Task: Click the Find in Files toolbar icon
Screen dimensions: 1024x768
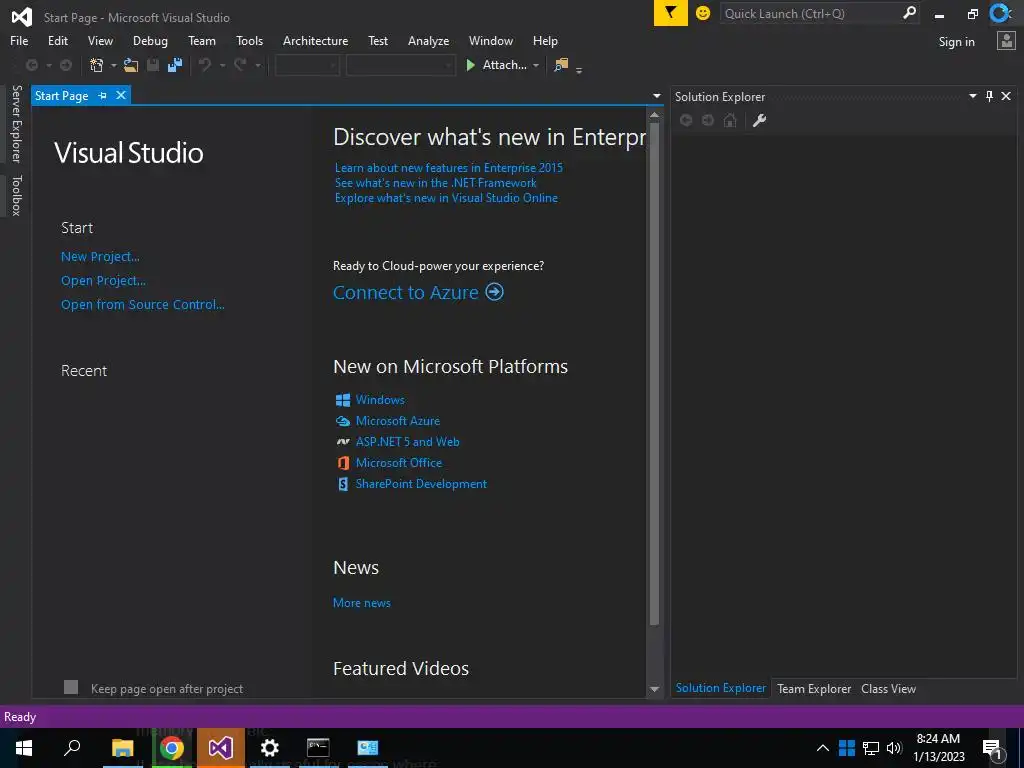Action: (561, 65)
